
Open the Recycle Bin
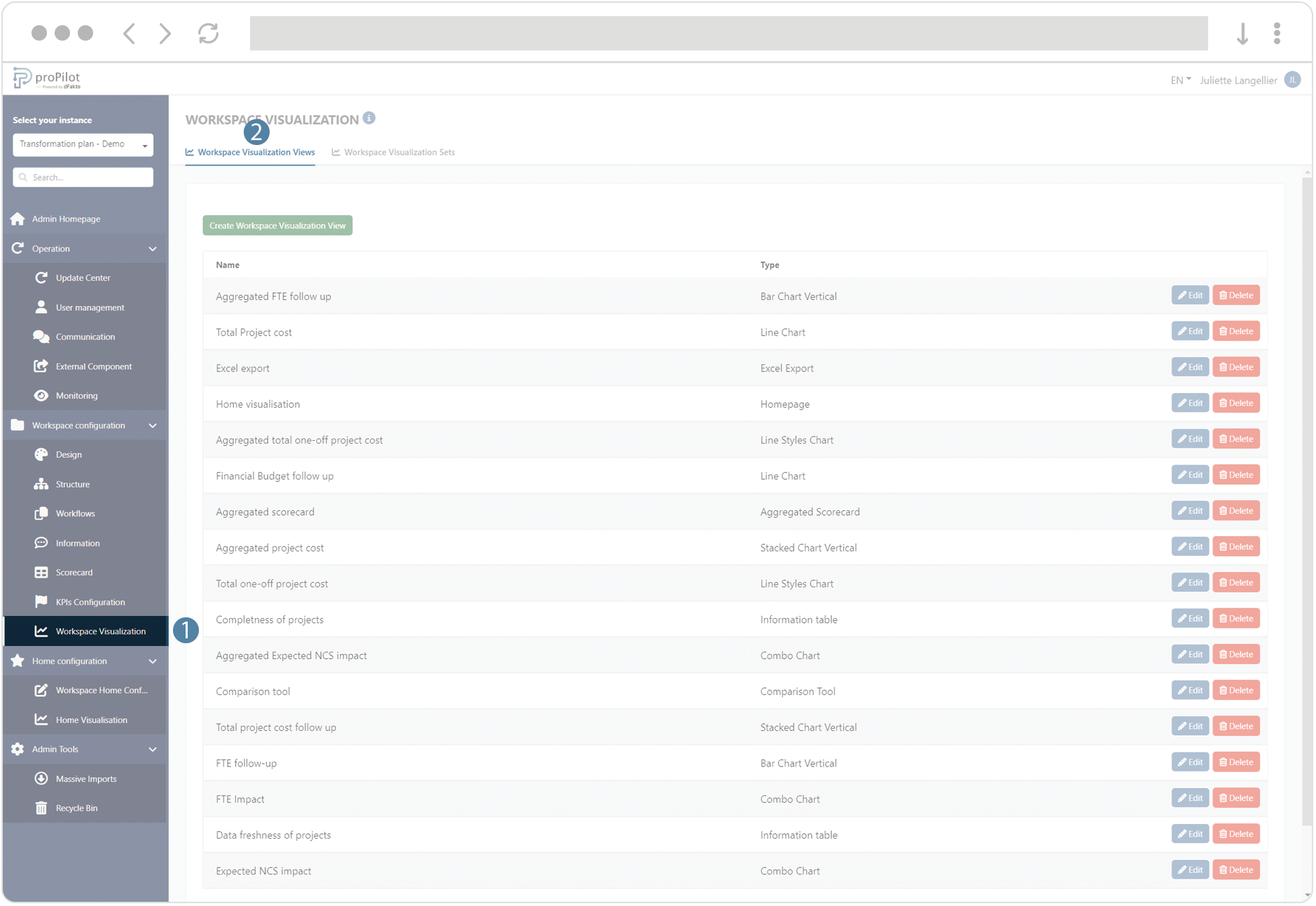pos(76,807)
